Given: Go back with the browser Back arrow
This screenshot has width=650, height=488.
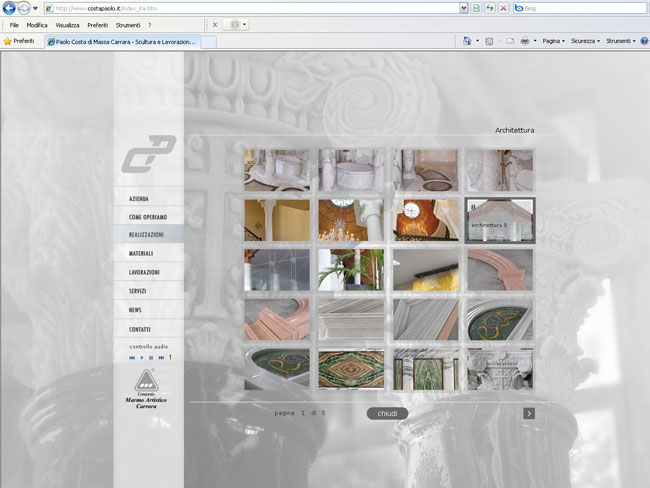Looking at the screenshot, I should [x=9, y=8].
